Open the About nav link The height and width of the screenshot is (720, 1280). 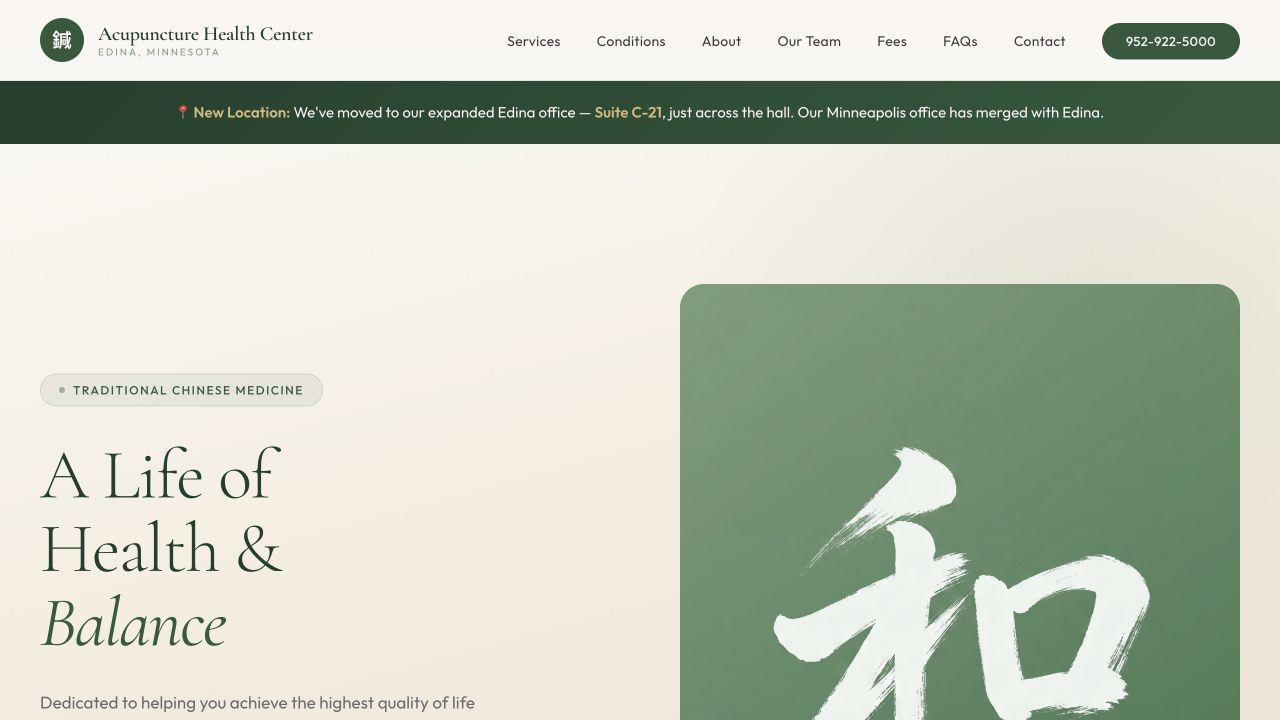(721, 41)
